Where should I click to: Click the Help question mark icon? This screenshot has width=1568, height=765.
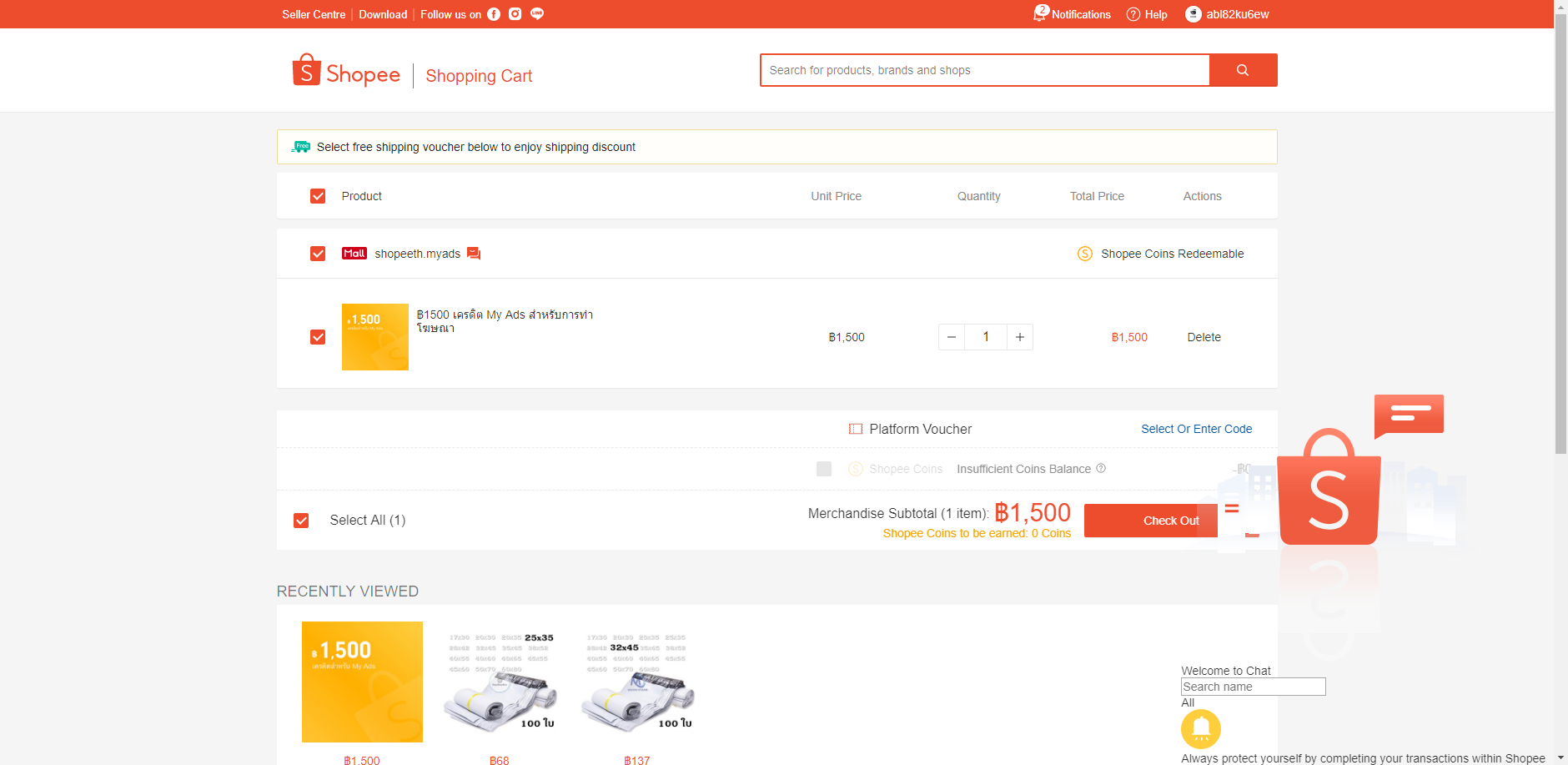pos(1133,14)
